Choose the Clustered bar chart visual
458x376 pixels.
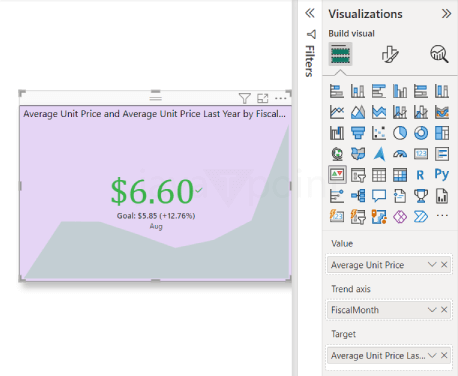click(379, 91)
